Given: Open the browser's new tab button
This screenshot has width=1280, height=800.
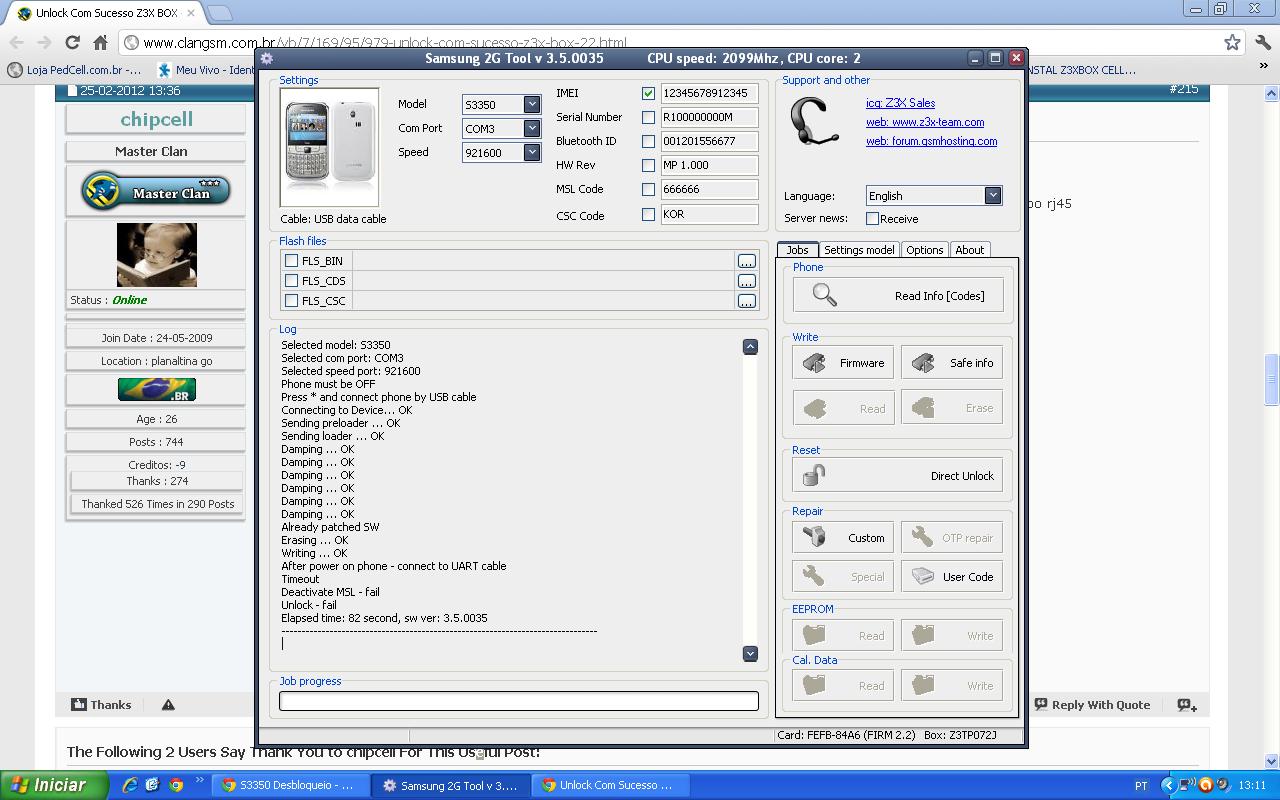Looking at the screenshot, I should (x=220, y=13).
